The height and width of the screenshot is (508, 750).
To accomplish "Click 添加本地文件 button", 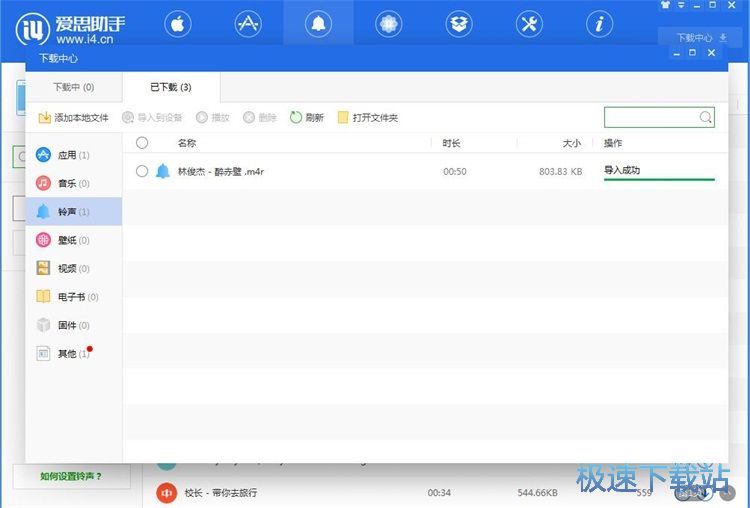I will pyautogui.click(x=74, y=118).
